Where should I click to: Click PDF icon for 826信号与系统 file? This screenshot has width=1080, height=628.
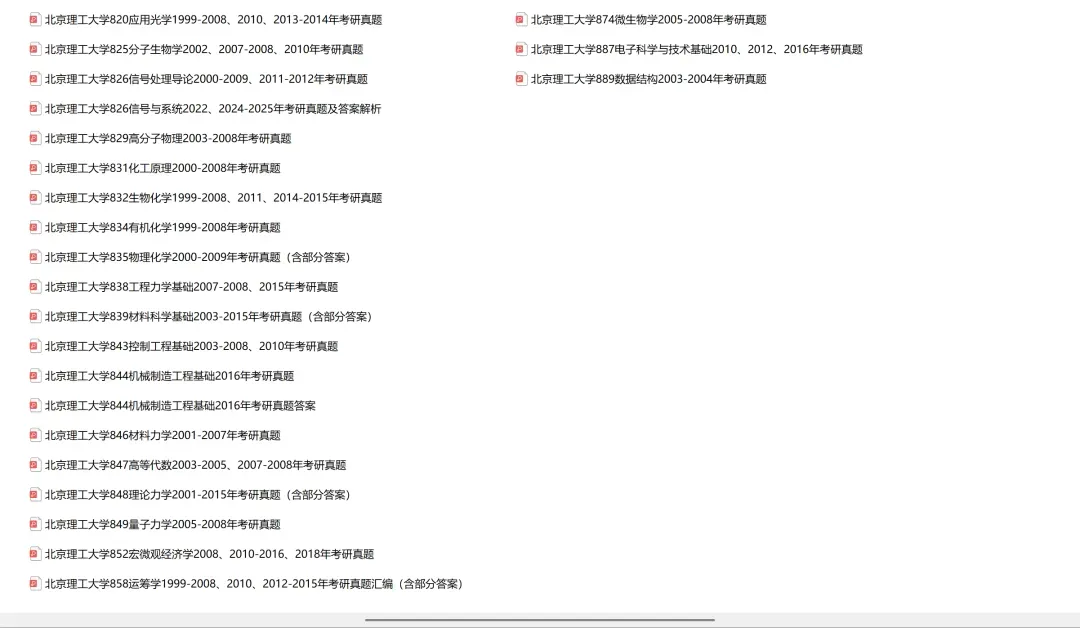[x=34, y=109]
